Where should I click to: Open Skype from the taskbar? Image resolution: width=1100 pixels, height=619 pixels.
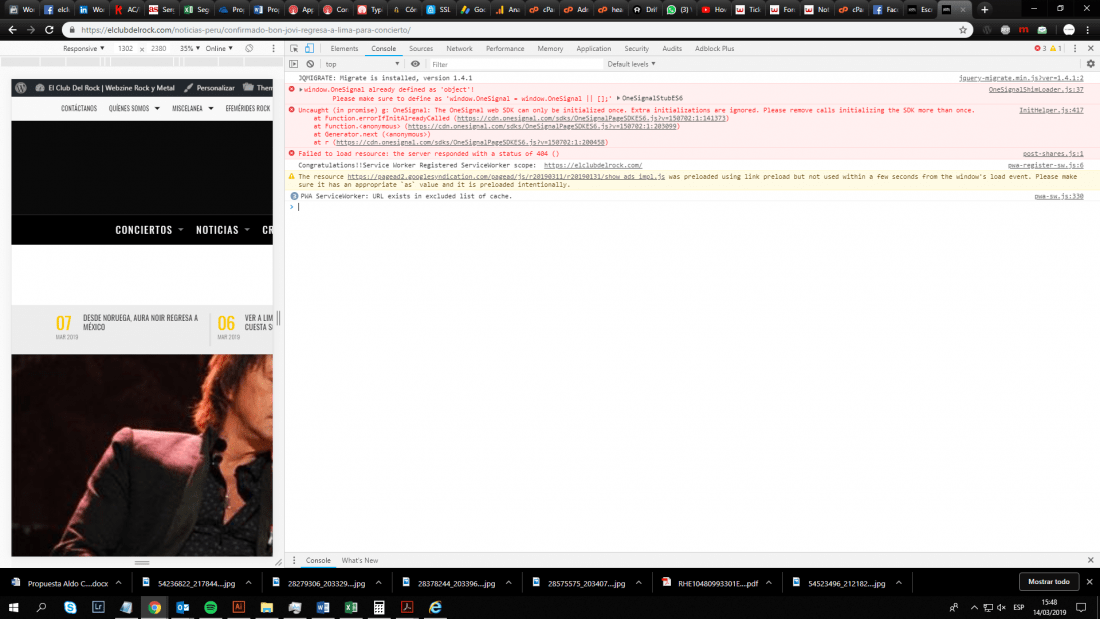pyautogui.click(x=70, y=607)
